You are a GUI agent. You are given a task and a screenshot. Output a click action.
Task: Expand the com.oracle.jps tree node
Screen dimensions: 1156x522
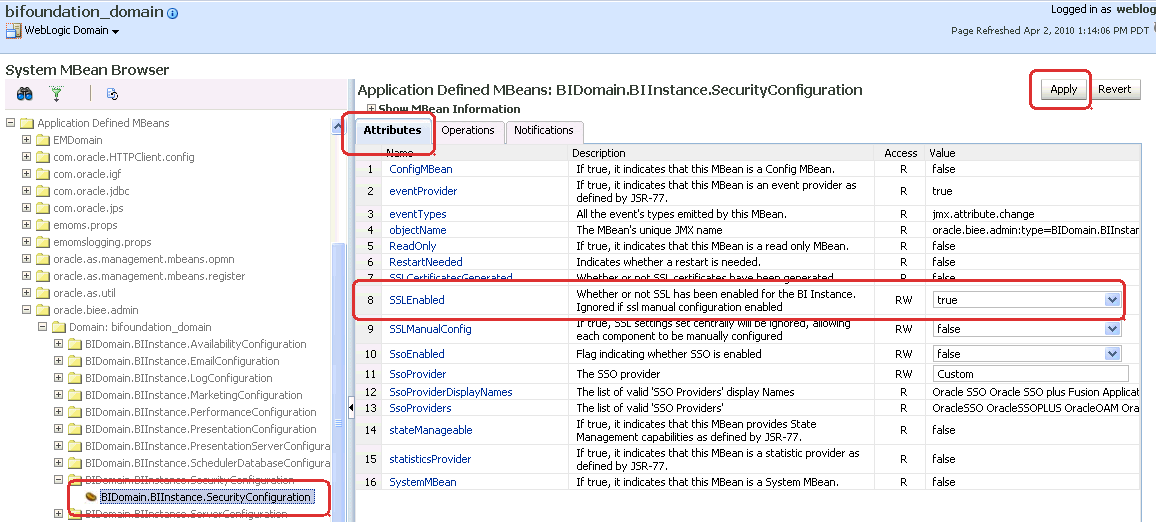coord(27,208)
